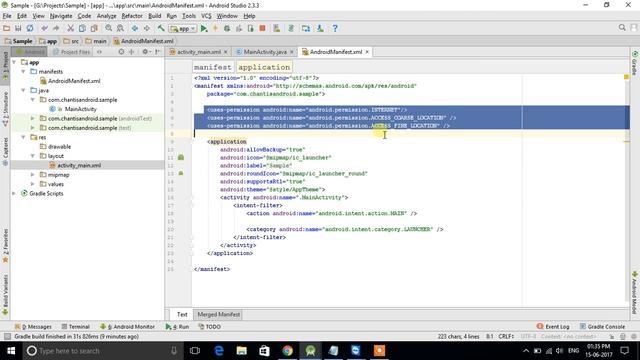Collapse the manifests folder node

pyautogui.click(x=23, y=71)
